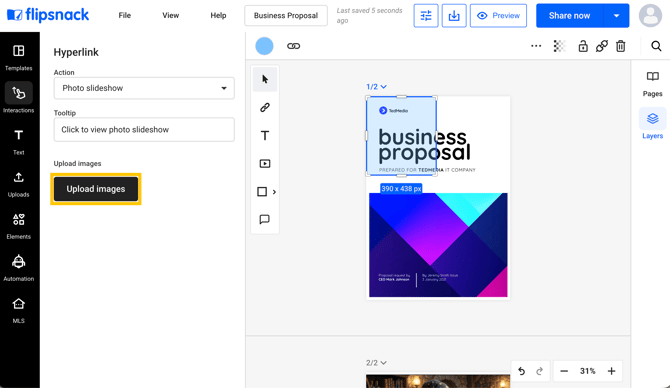Screen dimensions: 670x388
Task: Toggle the transparency checkerboard icon
Action: pyautogui.click(x=559, y=46)
